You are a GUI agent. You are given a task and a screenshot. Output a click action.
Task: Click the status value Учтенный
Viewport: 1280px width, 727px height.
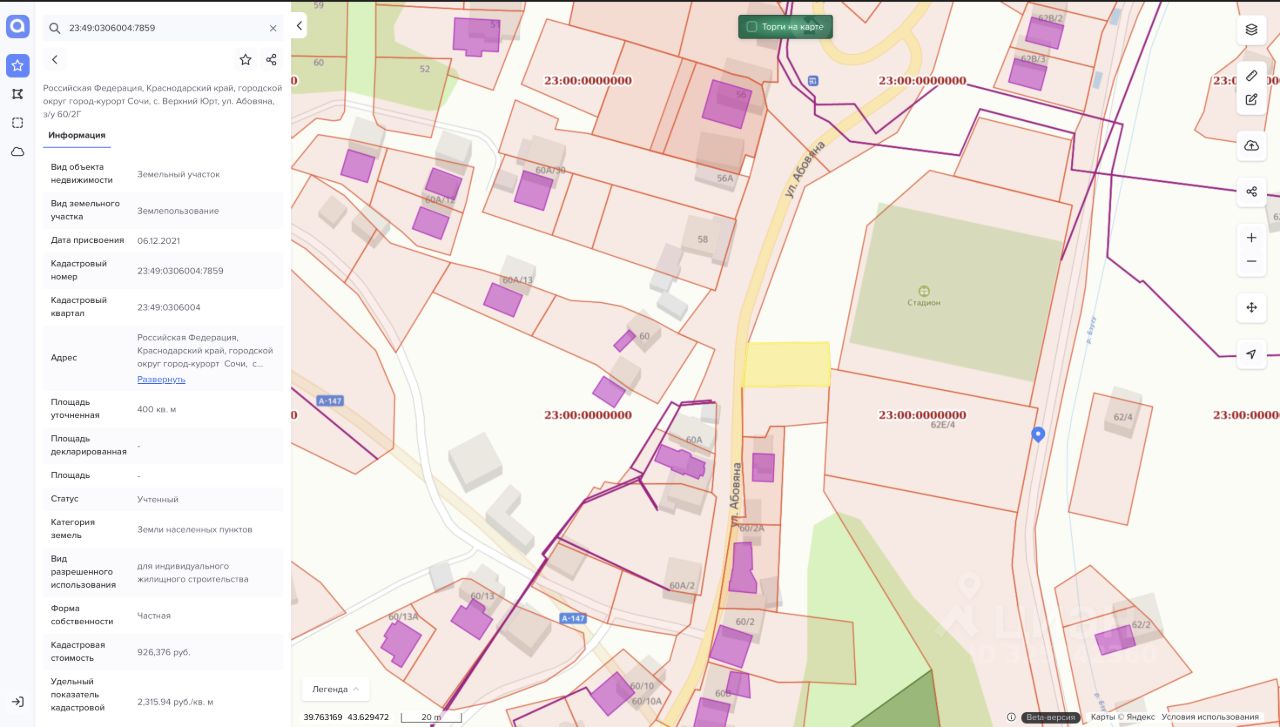click(158, 498)
